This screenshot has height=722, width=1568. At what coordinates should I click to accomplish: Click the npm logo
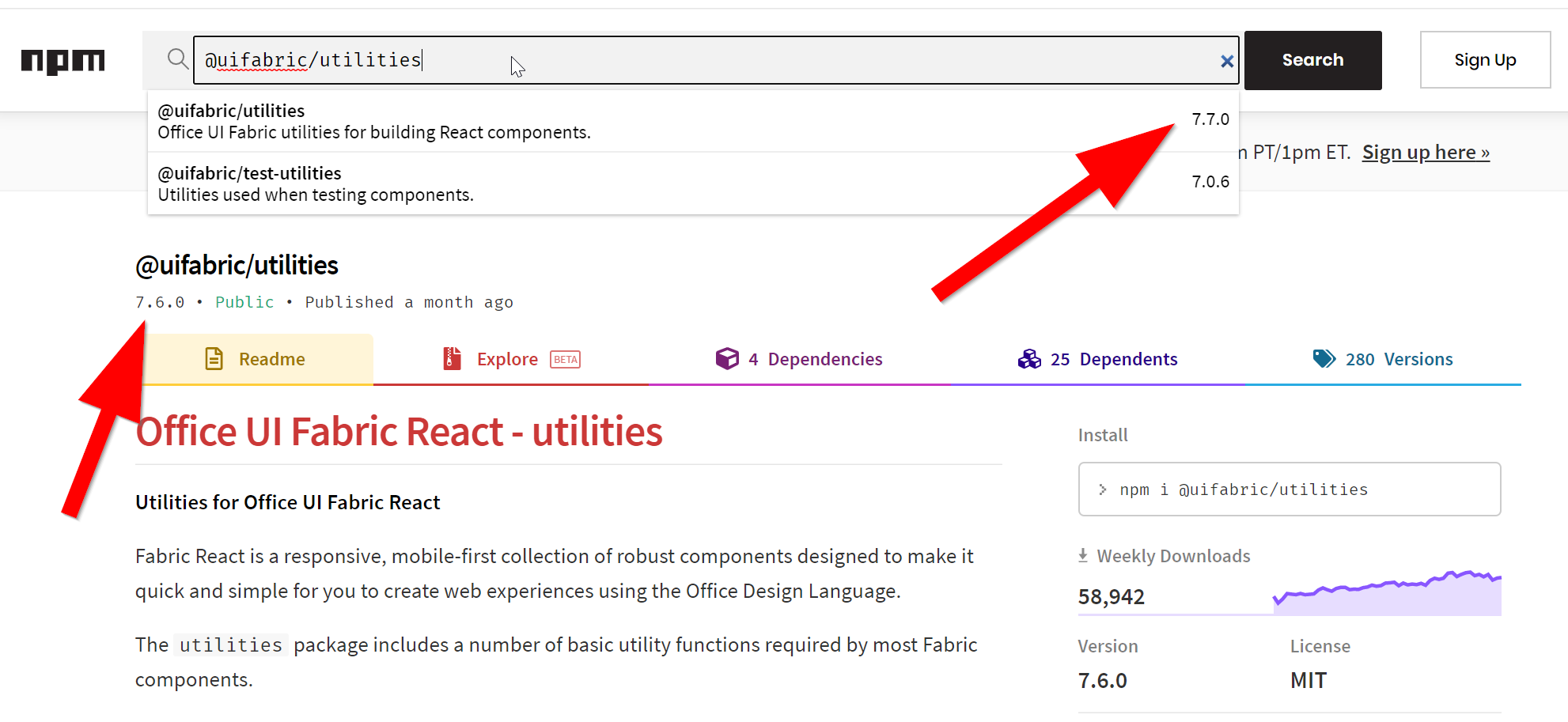(x=62, y=60)
